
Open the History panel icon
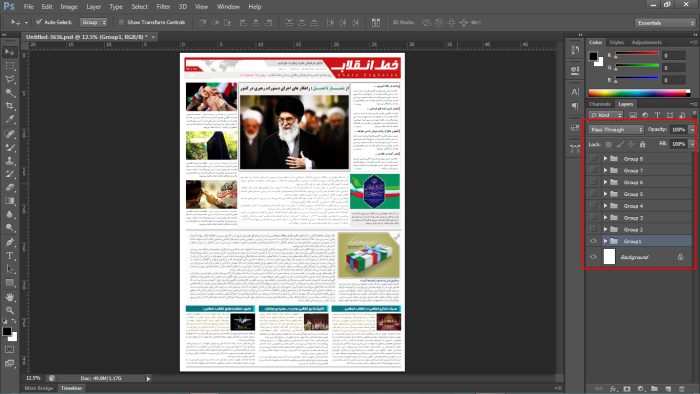tap(575, 50)
